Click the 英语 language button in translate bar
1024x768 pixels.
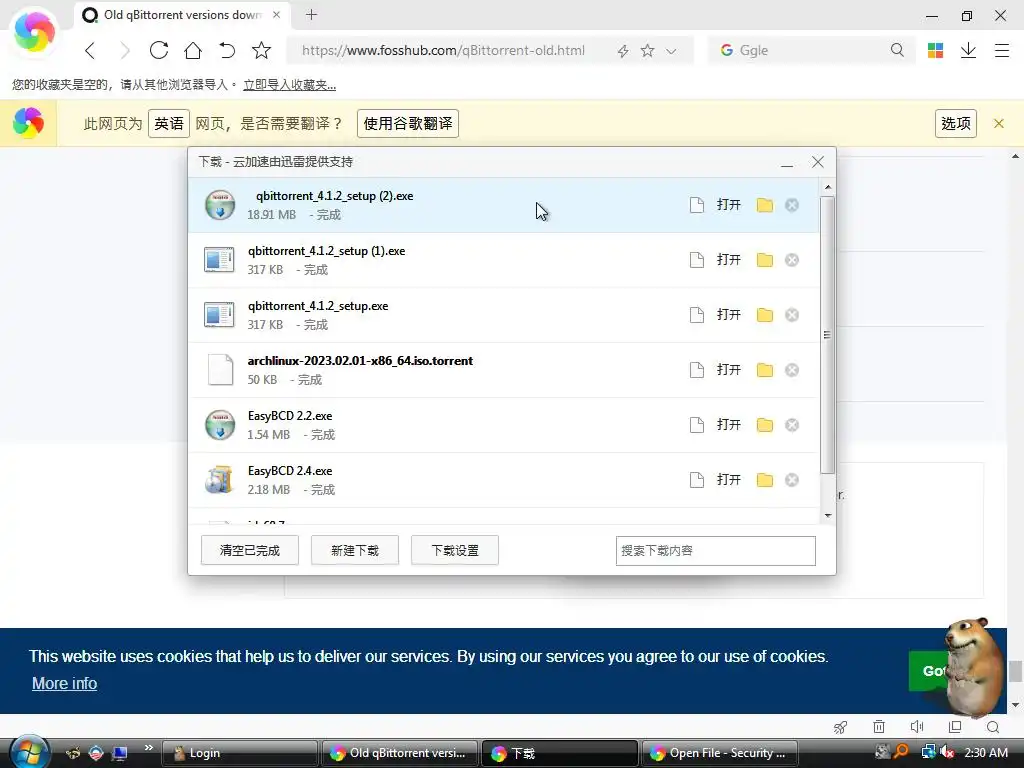click(x=169, y=123)
